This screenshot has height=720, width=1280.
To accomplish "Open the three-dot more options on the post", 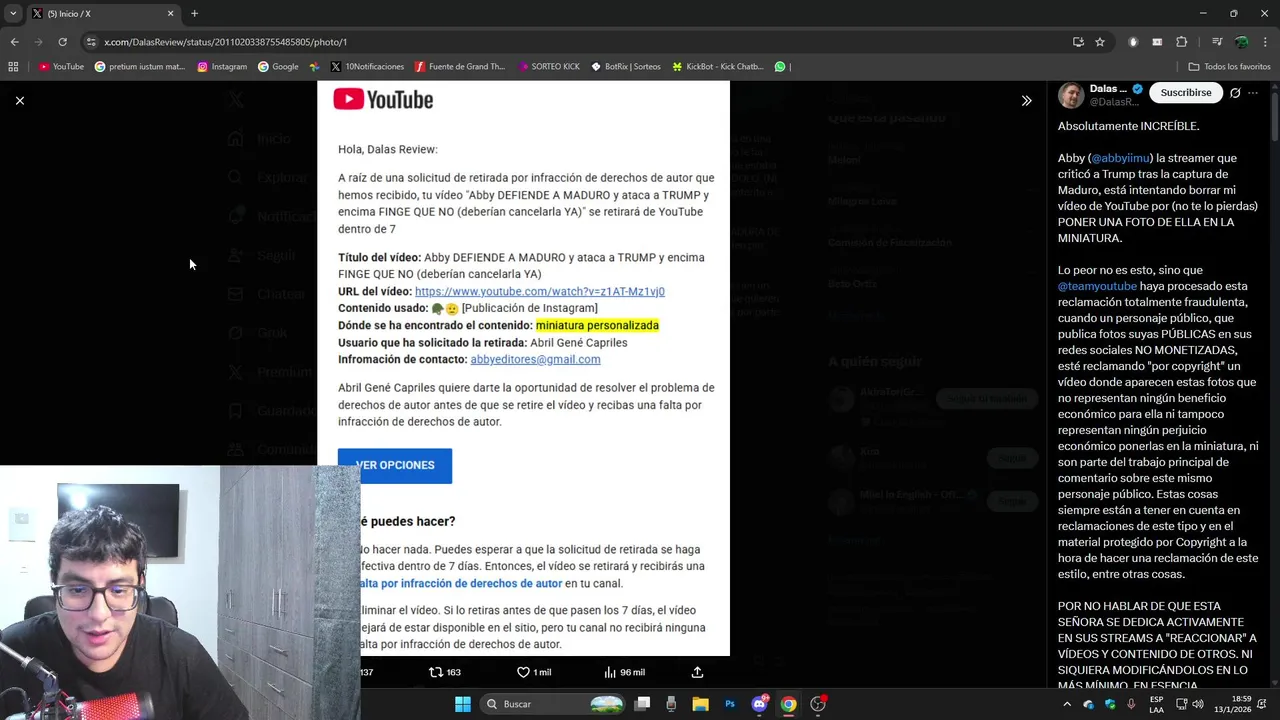I will click(1253, 93).
